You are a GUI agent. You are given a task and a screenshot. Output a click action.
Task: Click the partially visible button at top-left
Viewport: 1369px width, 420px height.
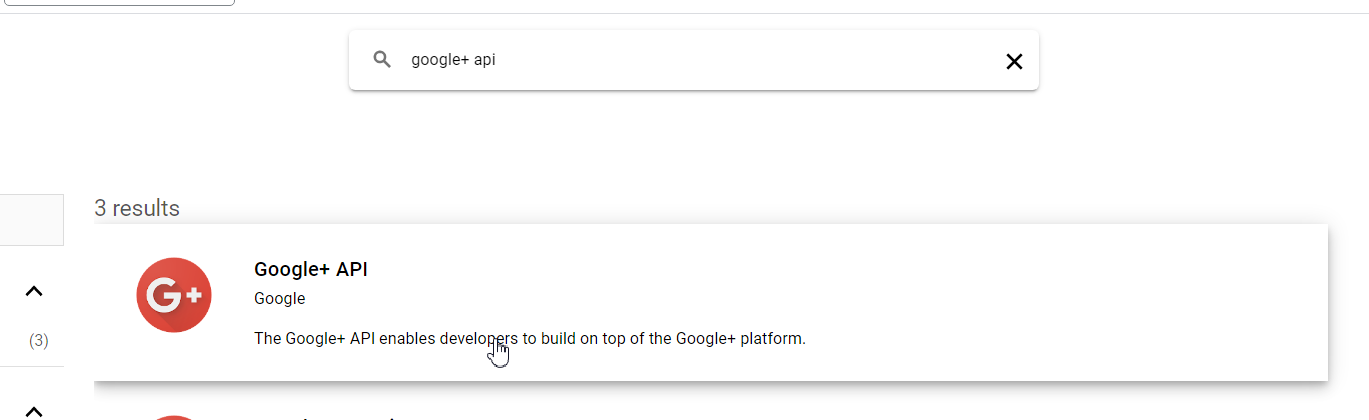[x=118, y=3]
